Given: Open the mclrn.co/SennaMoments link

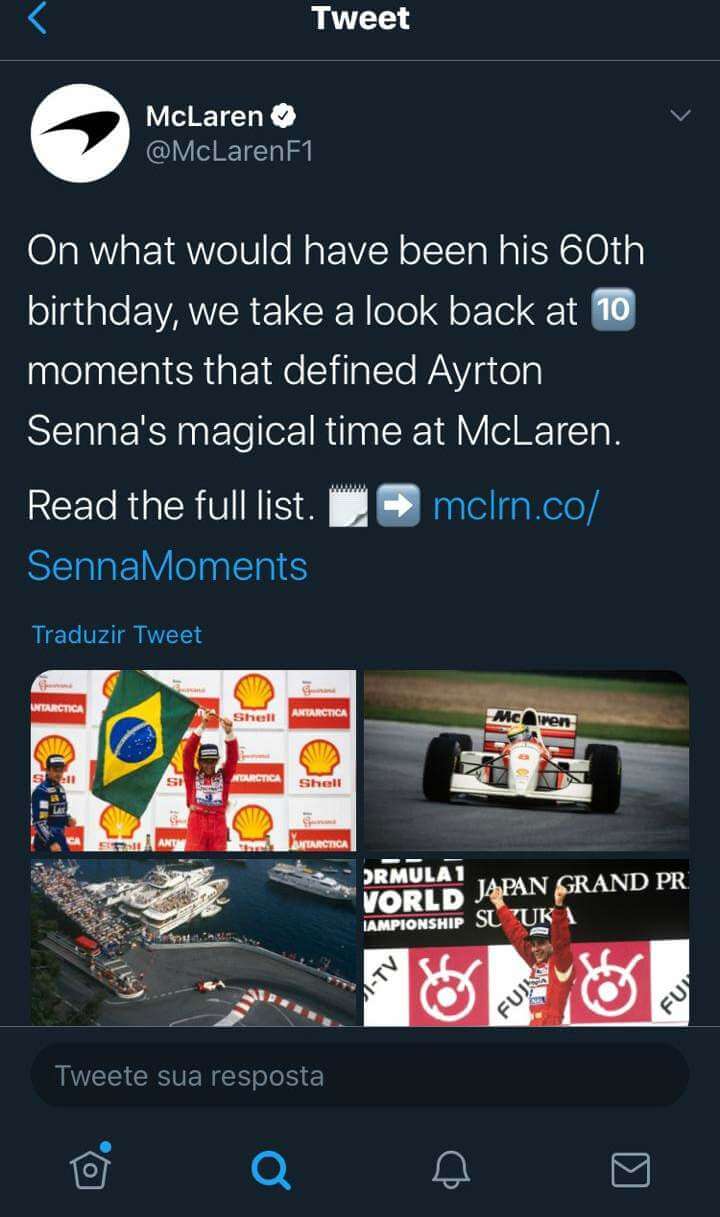Looking at the screenshot, I should pyautogui.click(x=514, y=506).
